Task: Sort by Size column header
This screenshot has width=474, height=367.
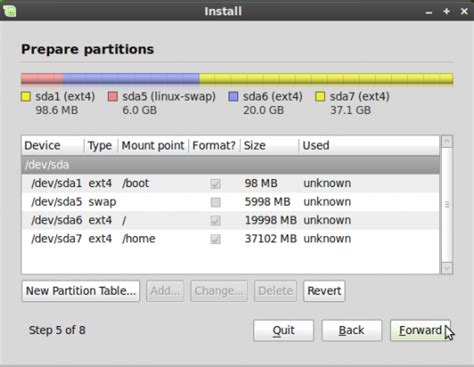Action: click(269, 146)
